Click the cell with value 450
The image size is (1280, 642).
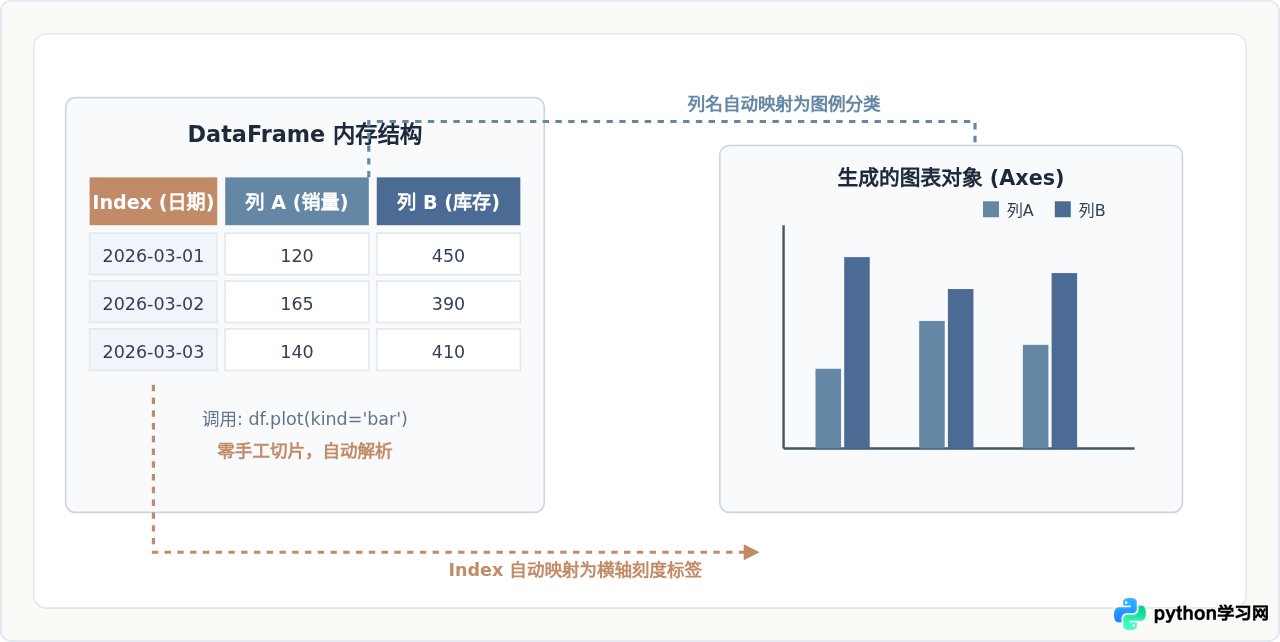click(x=448, y=254)
